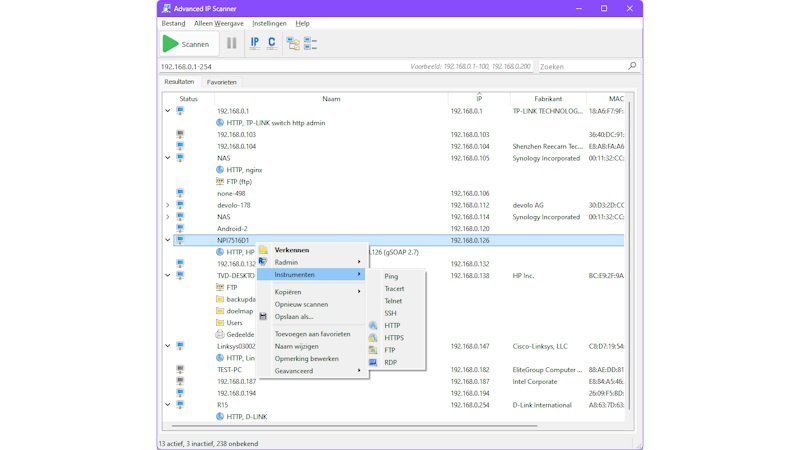Click the IP toolbar icon
The image size is (800, 450).
point(255,43)
